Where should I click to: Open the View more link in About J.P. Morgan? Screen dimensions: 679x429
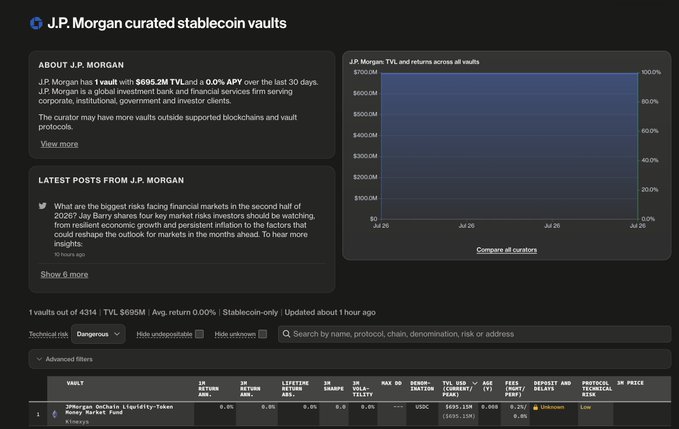(59, 144)
